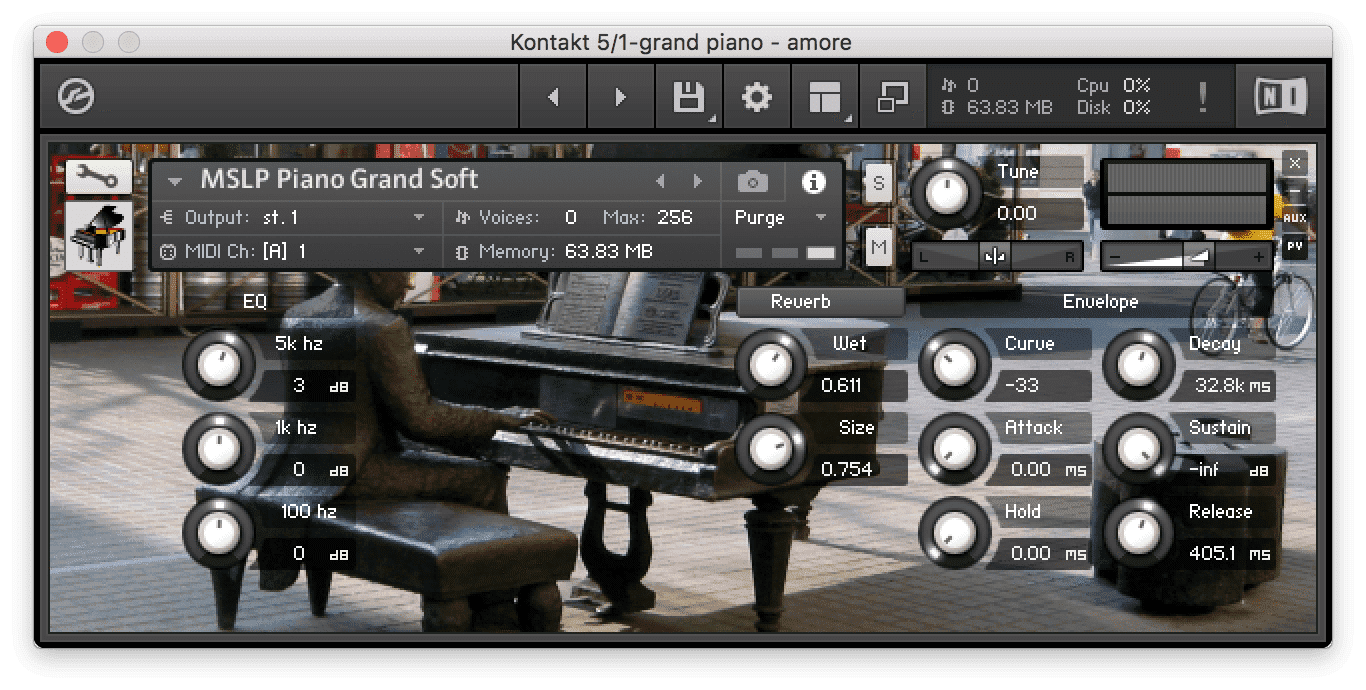Click the envelope Attack knob

tap(953, 448)
